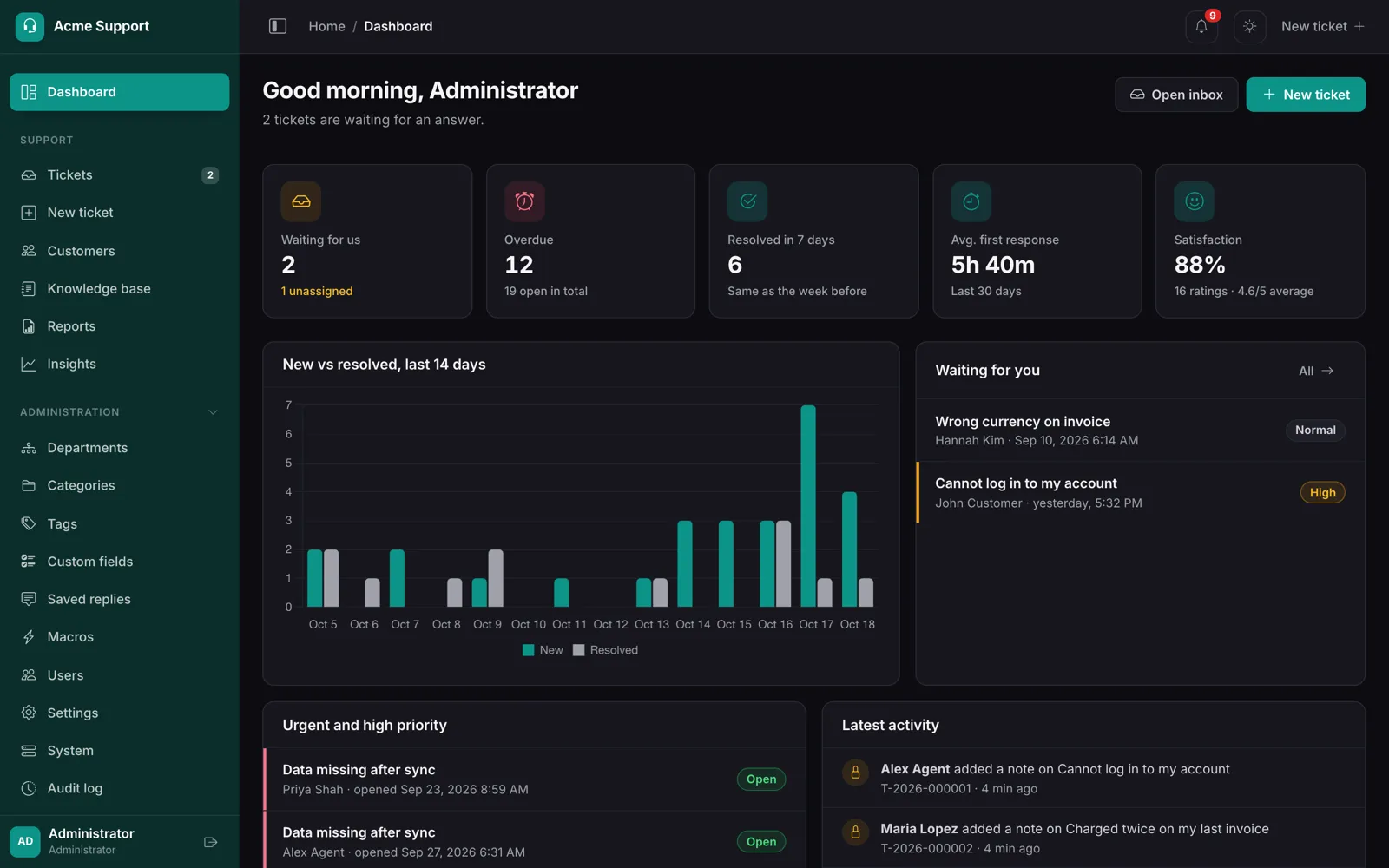Click the Insights chart icon
The image size is (1389, 868).
(29, 365)
